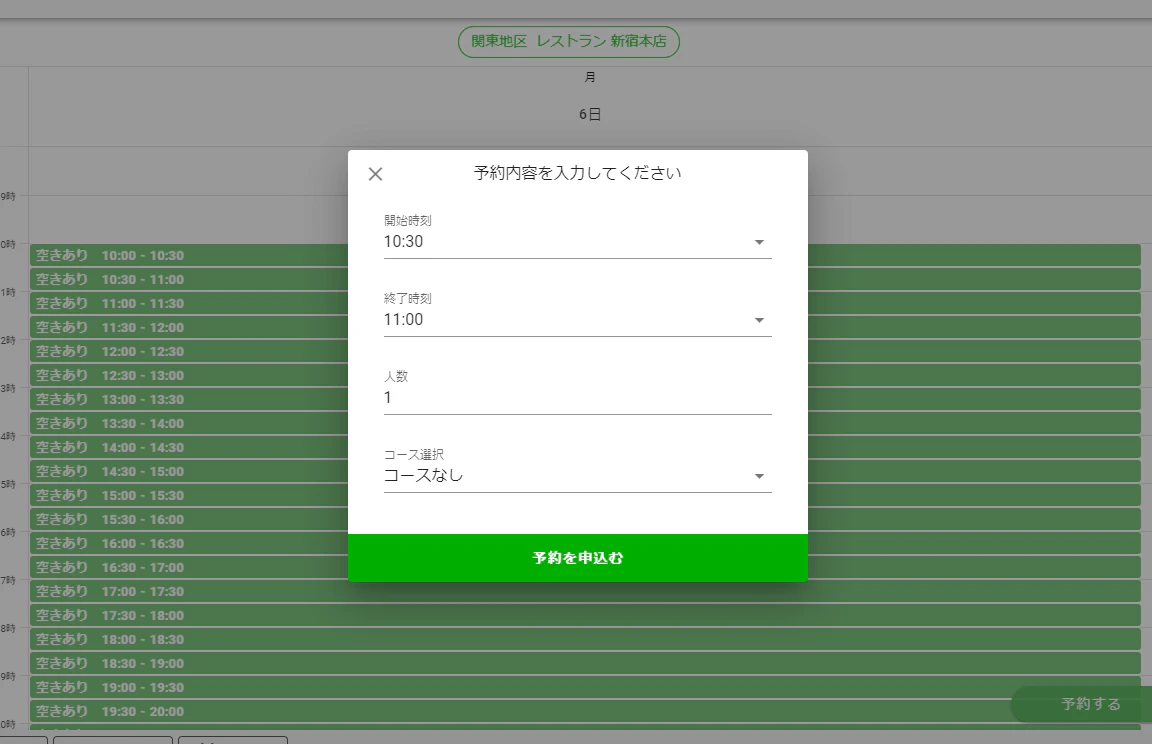
Task: Open the 開始時刻 start time dropdown arrow
Action: coord(759,242)
